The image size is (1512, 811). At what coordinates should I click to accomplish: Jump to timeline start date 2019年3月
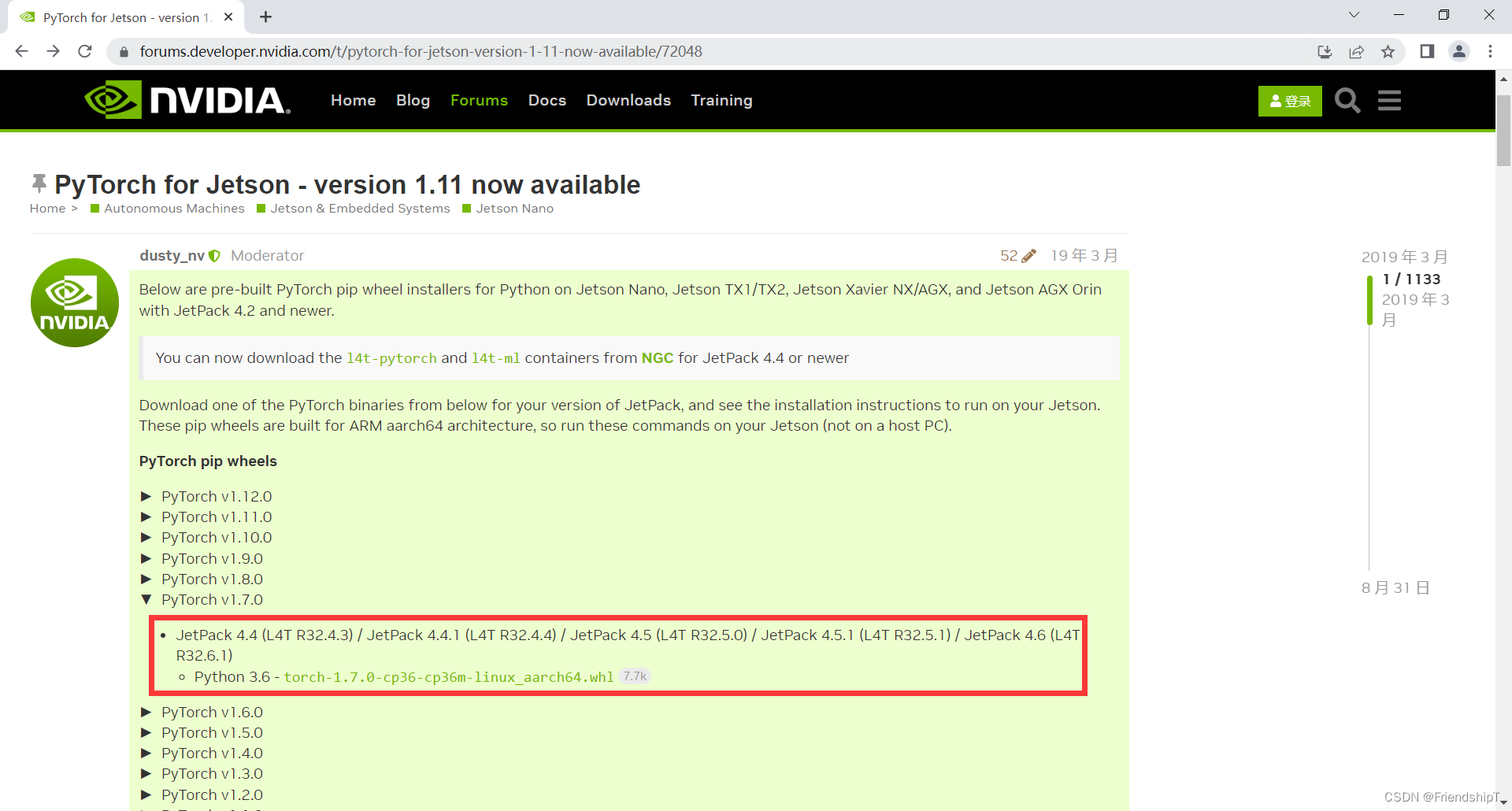1405,257
